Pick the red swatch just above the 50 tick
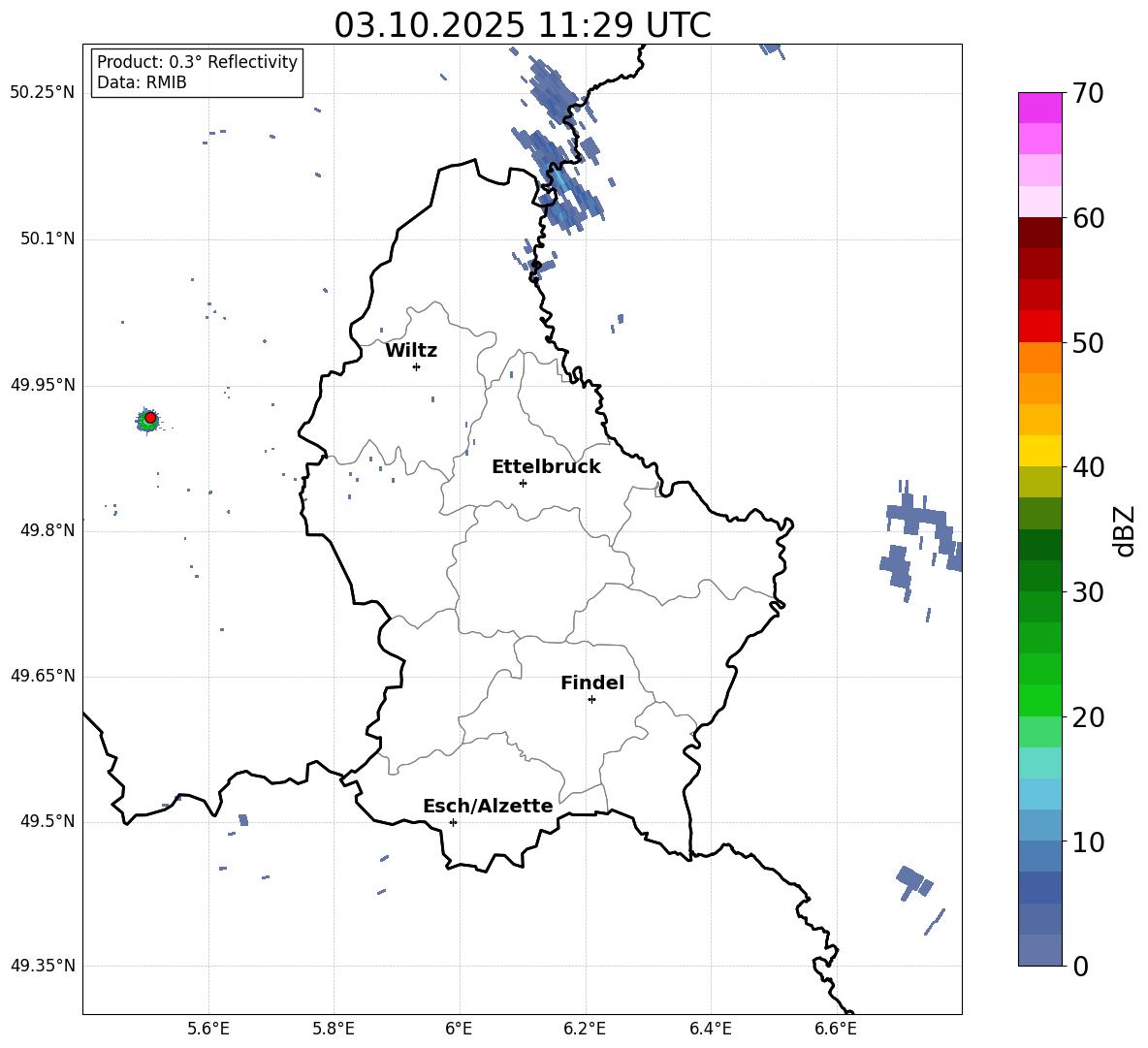Screen dimensions: 1148x1048 pyautogui.click(x=1039, y=327)
